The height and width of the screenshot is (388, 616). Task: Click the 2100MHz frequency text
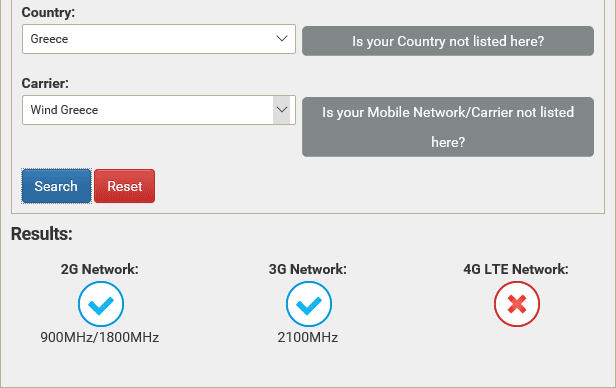coord(308,337)
